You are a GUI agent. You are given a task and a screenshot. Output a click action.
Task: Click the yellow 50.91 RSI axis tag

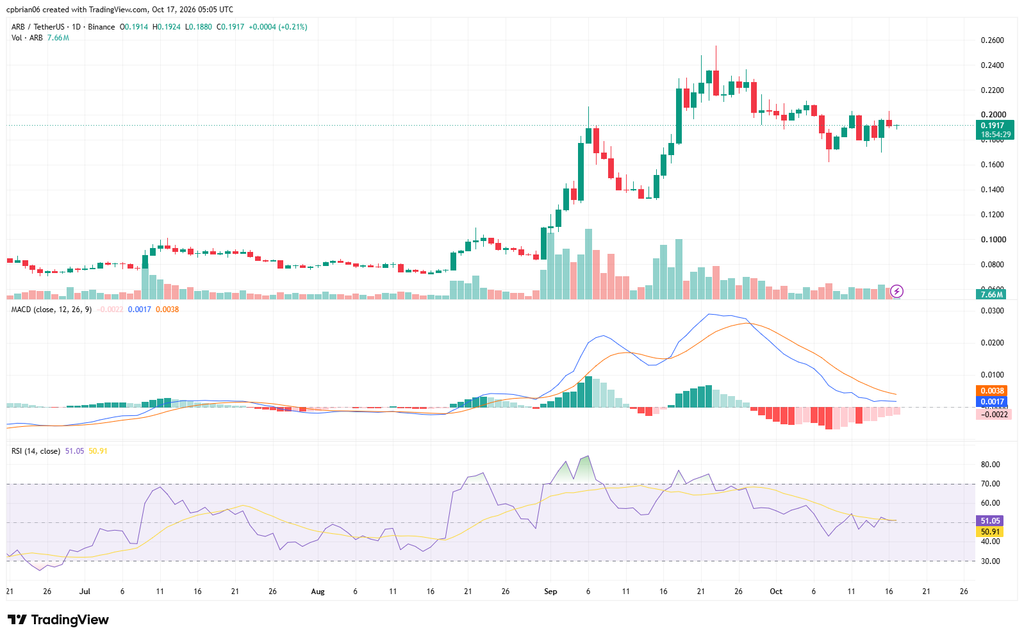pos(990,532)
